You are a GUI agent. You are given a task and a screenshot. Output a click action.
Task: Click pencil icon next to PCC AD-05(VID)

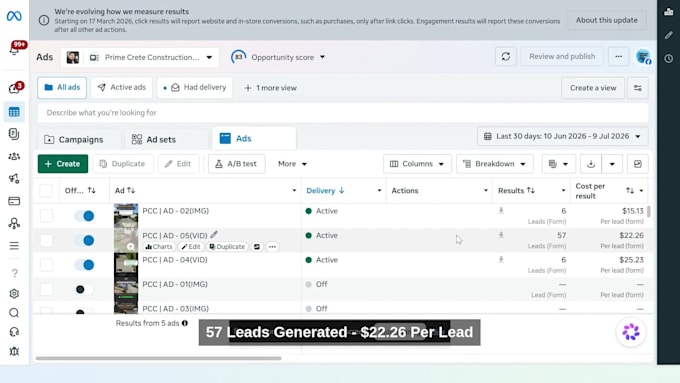tap(214, 235)
